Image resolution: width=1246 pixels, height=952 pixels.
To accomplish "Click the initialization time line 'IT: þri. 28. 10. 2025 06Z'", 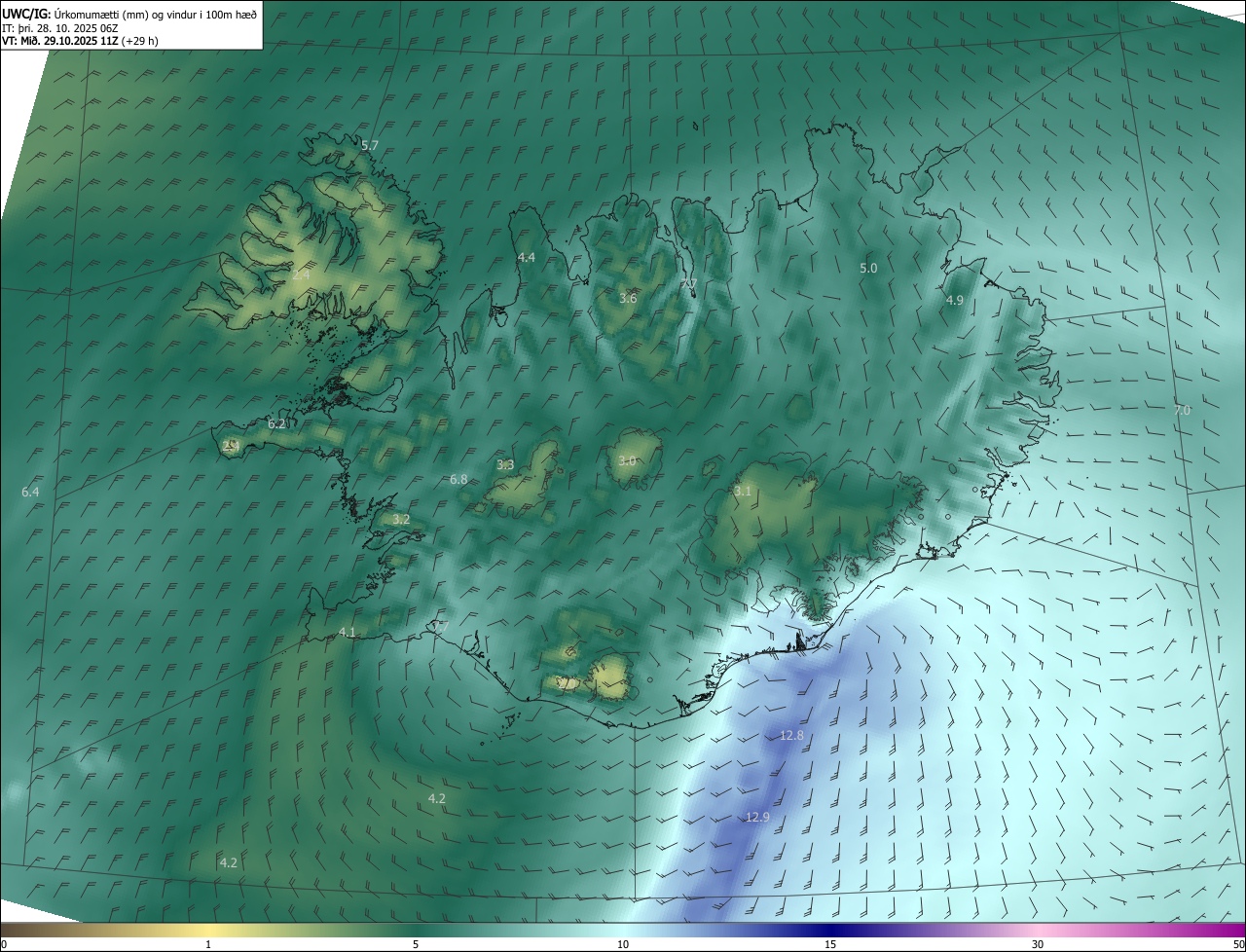I will tap(59, 27).
